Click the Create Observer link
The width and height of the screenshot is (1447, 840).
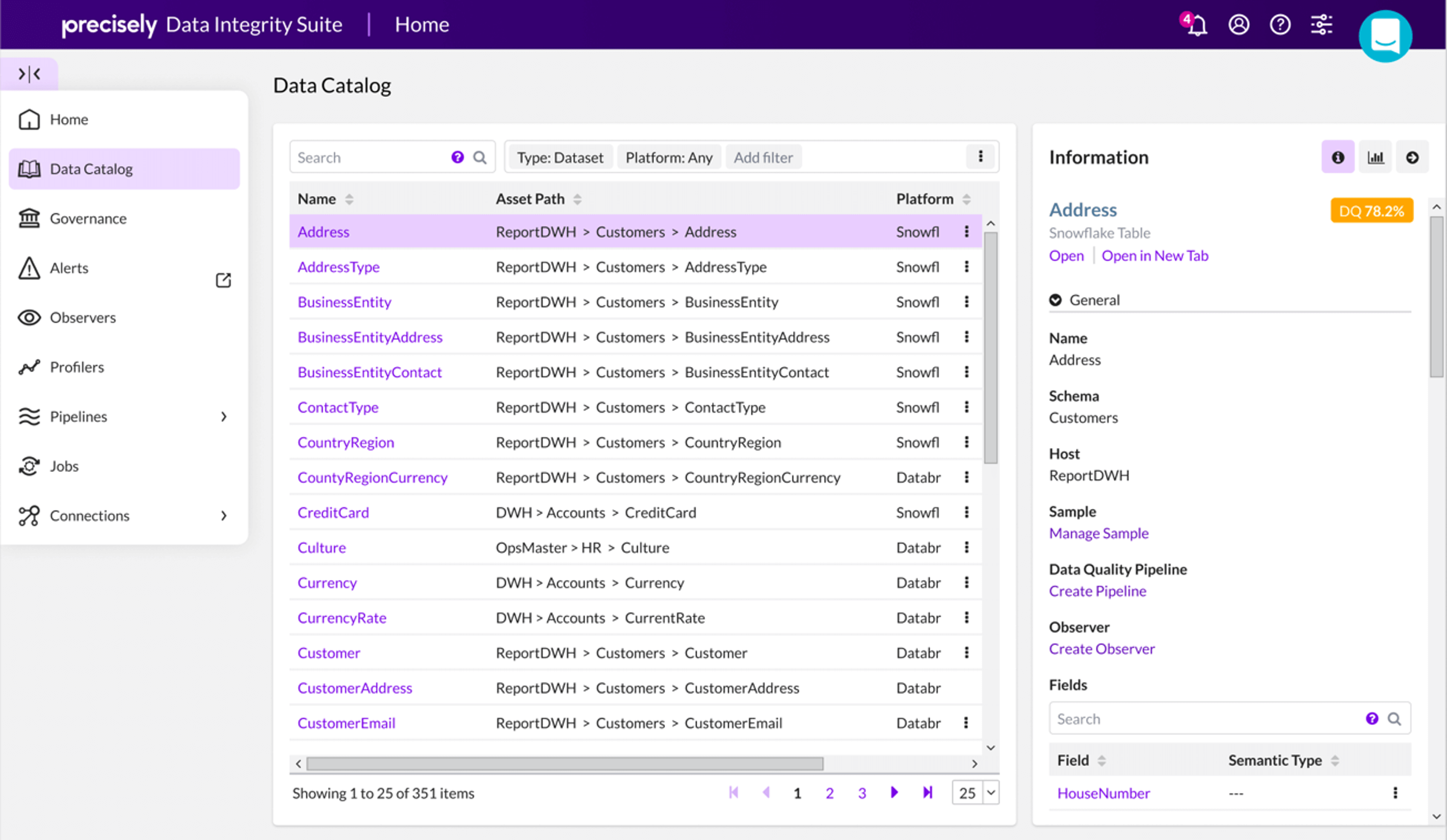click(x=1100, y=647)
